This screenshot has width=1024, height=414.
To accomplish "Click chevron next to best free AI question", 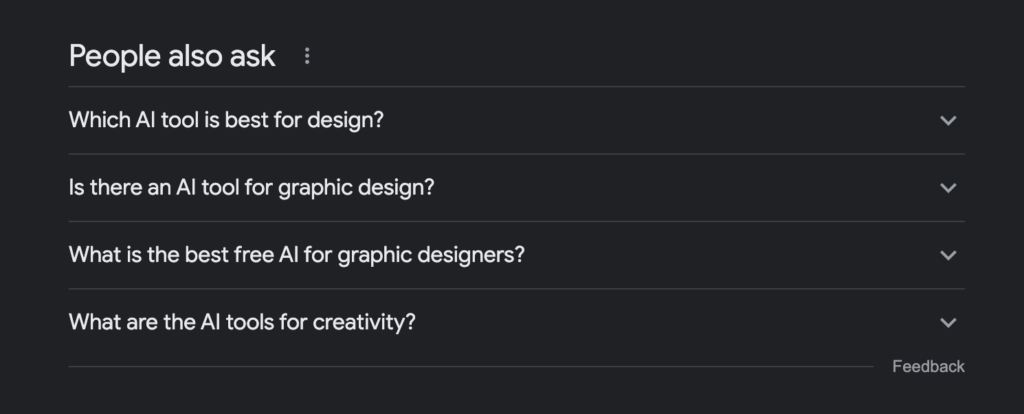I will click(948, 255).
